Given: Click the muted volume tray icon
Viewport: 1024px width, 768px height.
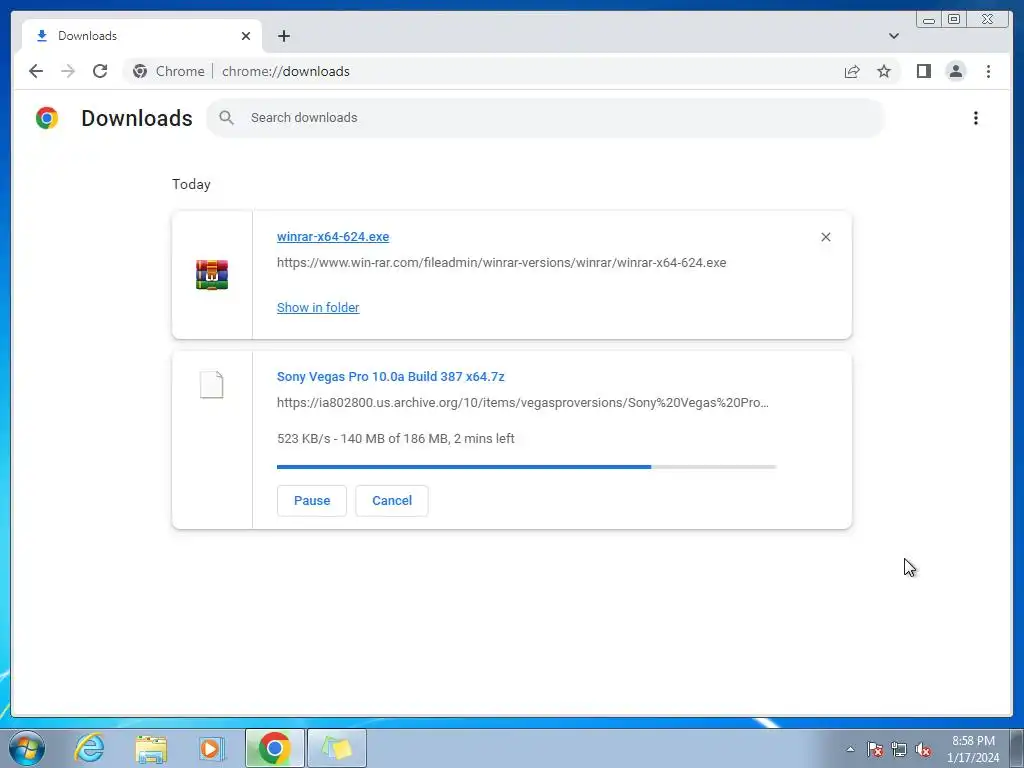Looking at the screenshot, I should [923, 749].
